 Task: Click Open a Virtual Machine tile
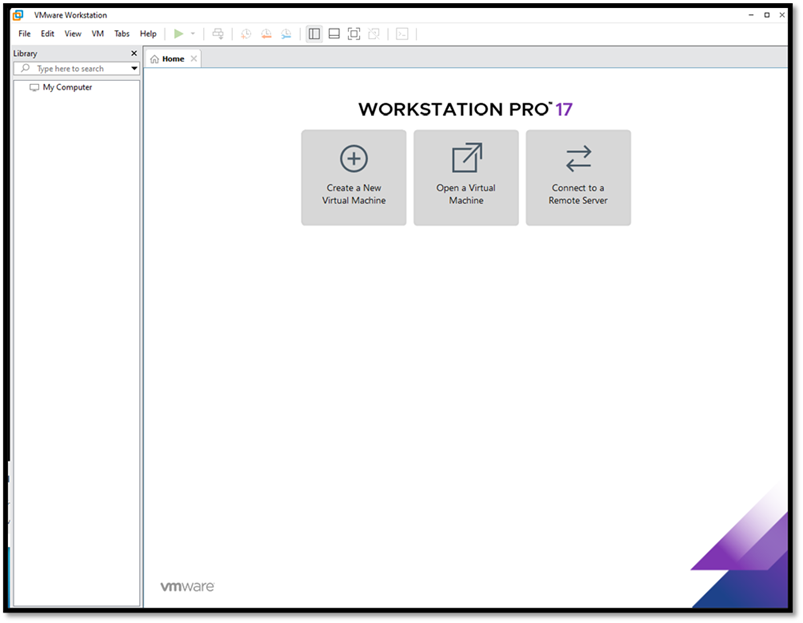pyautogui.click(x=466, y=177)
